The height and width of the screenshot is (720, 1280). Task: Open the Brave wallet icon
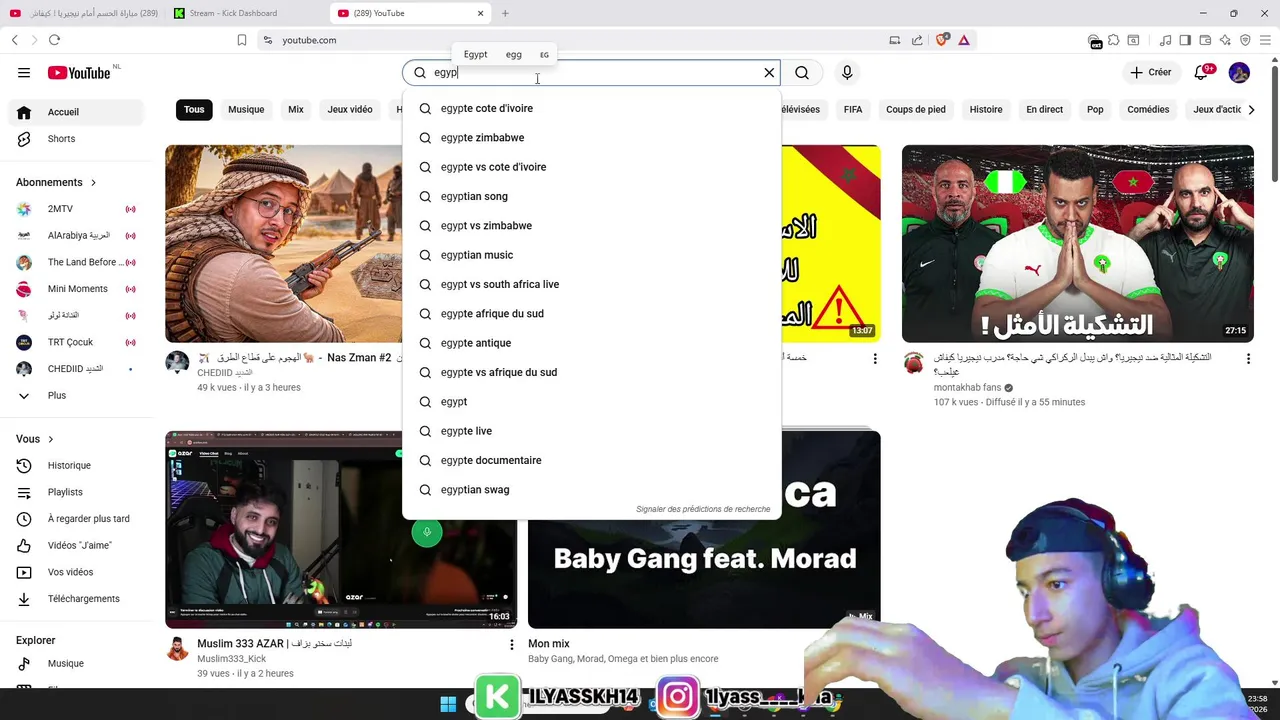pyautogui.click(x=1205, y=40)
